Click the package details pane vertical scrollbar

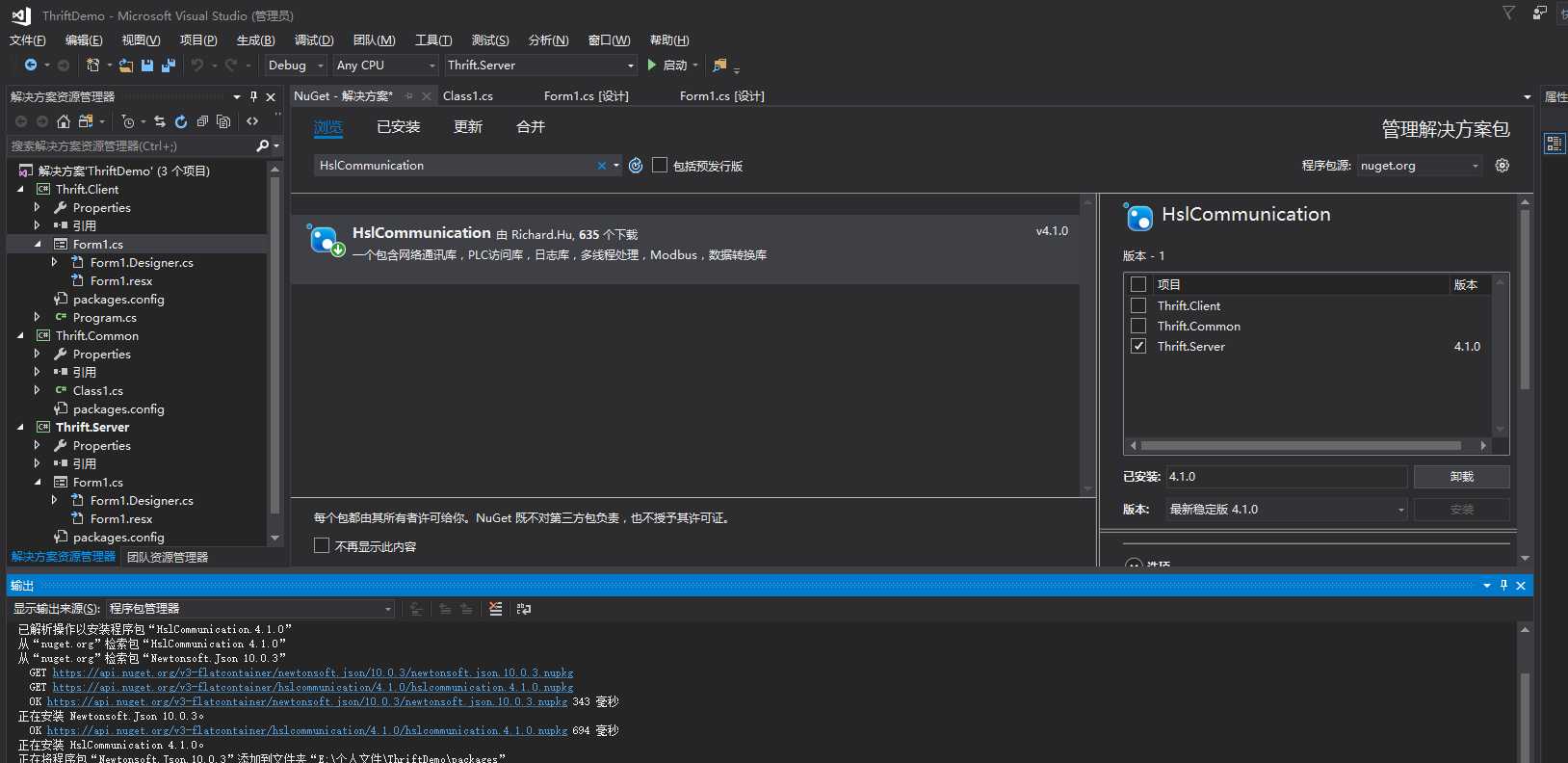pos(1525,300)
